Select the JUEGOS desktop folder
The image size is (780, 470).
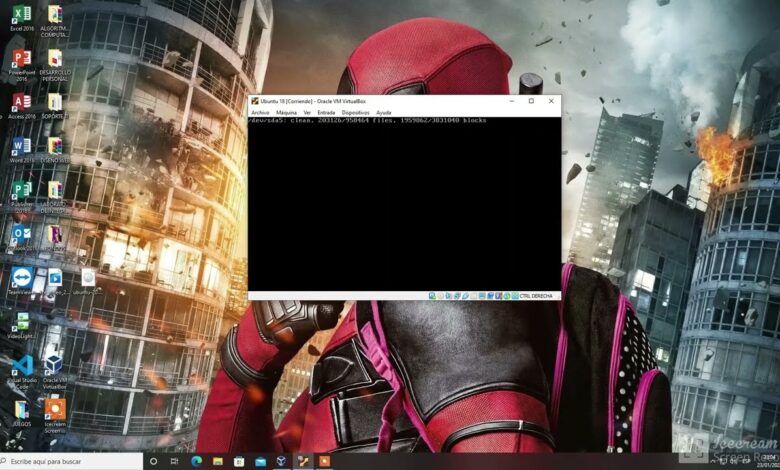(x=22, y=414)
